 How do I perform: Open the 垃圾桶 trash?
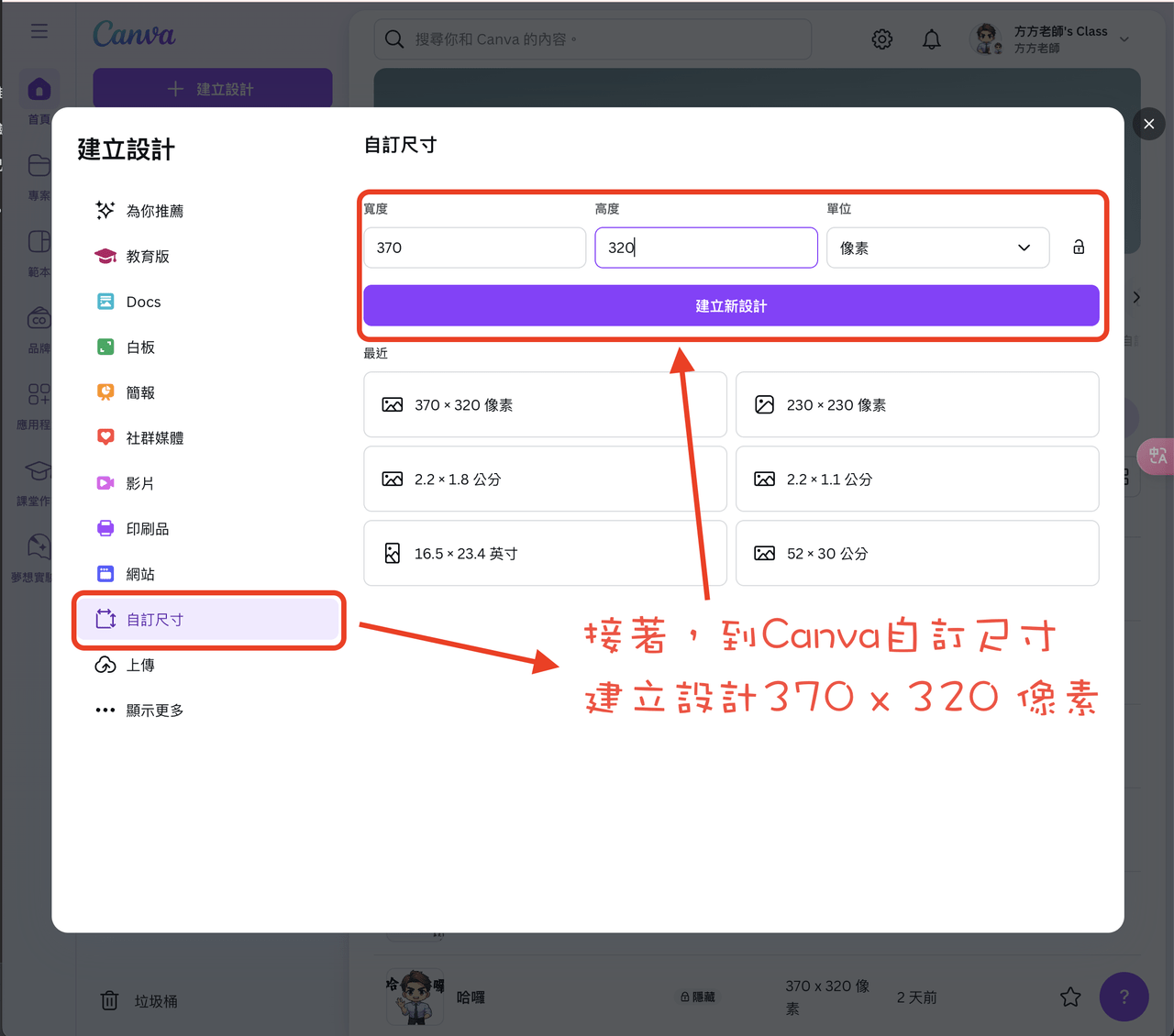pyautogui.click(x=139, y=1001)
